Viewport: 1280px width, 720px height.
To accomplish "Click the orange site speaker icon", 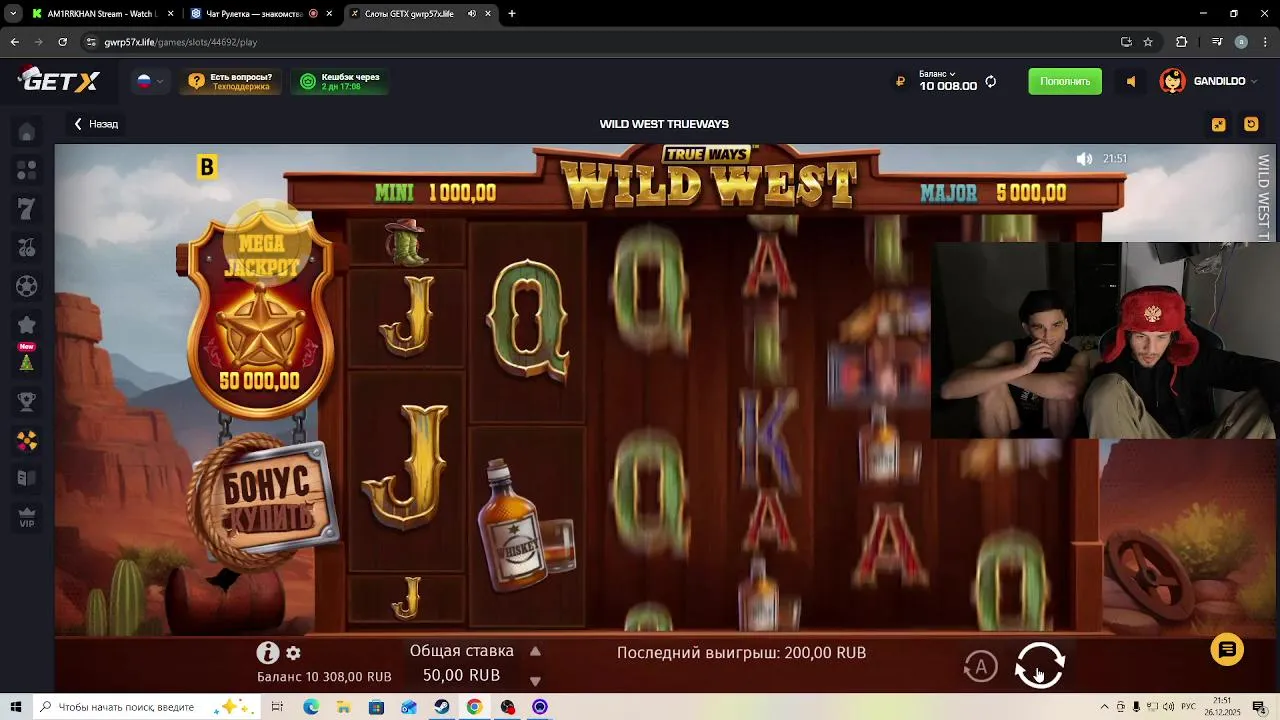I will point(1131,82).
